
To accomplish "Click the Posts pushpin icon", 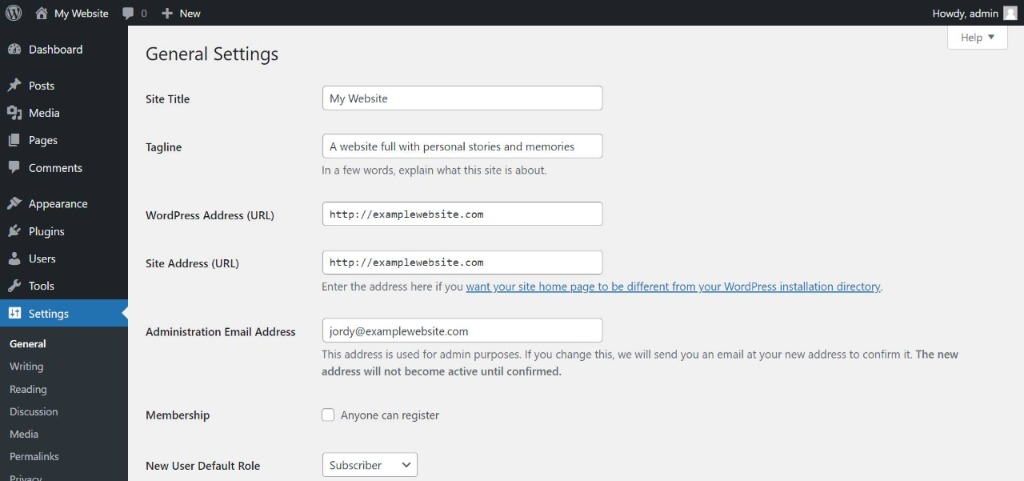I will (x=14, y=85).
